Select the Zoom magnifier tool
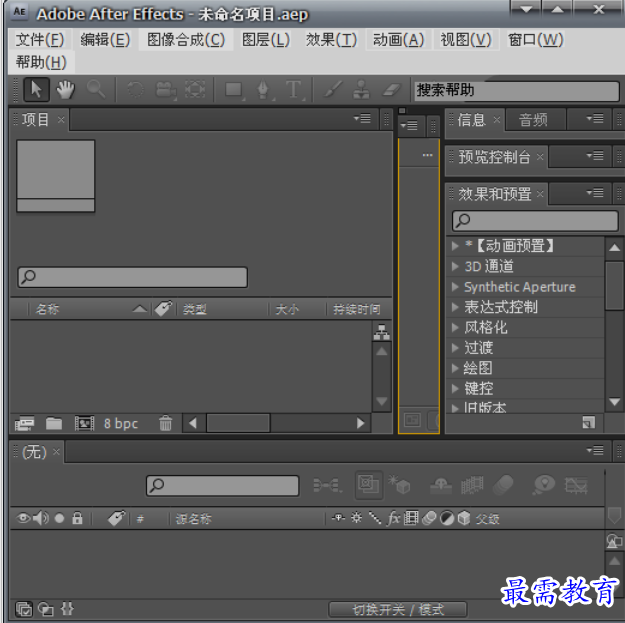Viewport: 625px width, 623px height. pos(96,89)
